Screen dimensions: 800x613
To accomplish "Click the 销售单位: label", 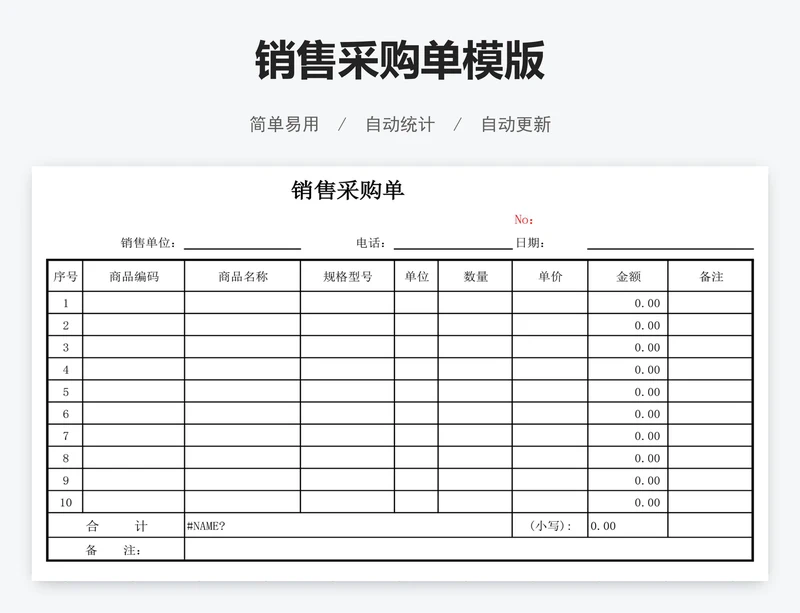I will pyautogui.click(x=148, y=242).
